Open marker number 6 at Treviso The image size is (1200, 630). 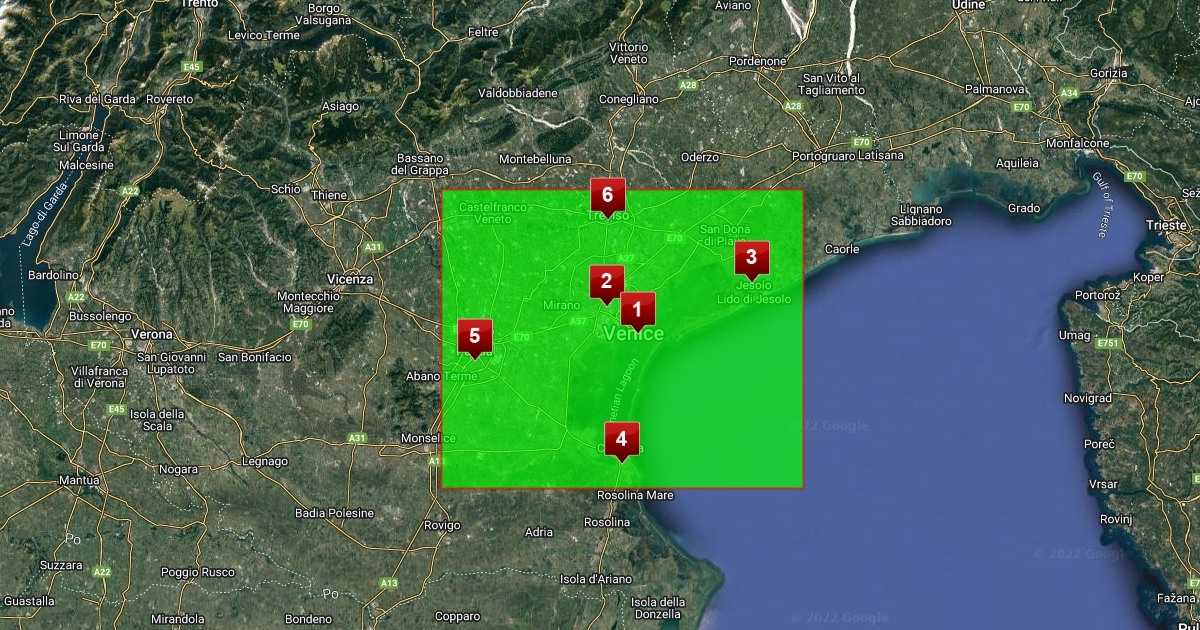[607, 196]
